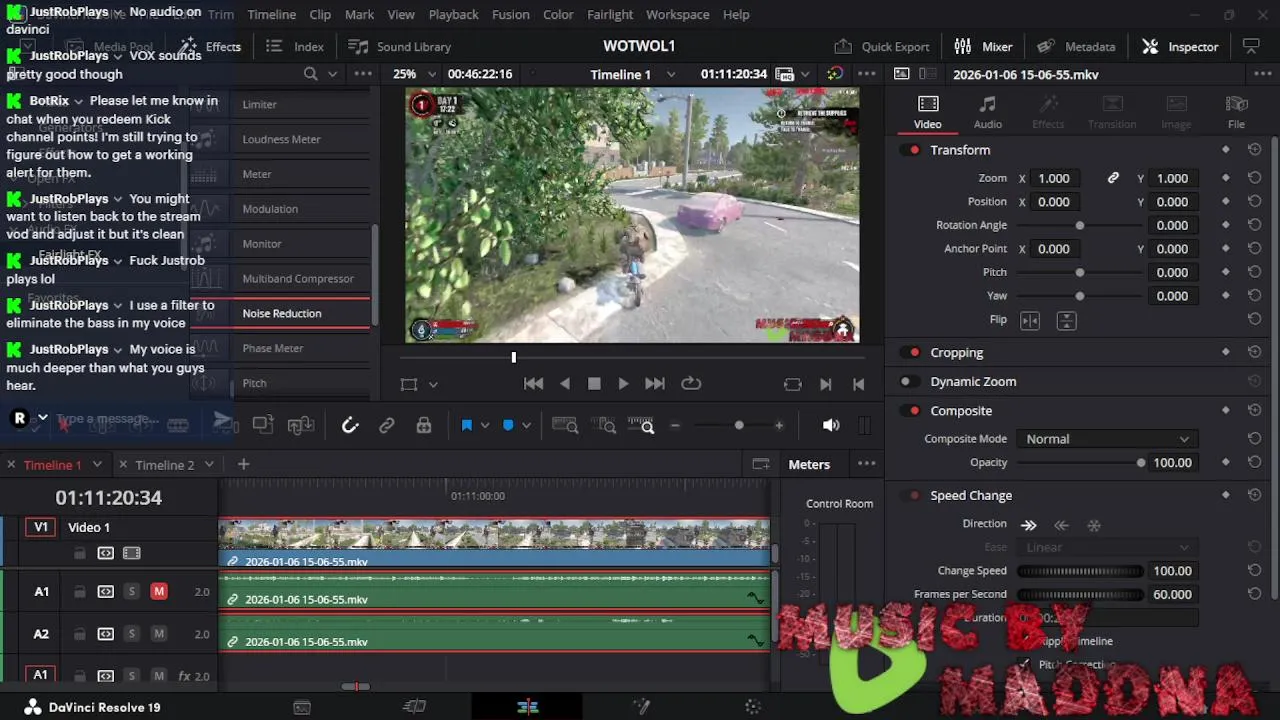Open the Fusion menu

pos(511,14)
